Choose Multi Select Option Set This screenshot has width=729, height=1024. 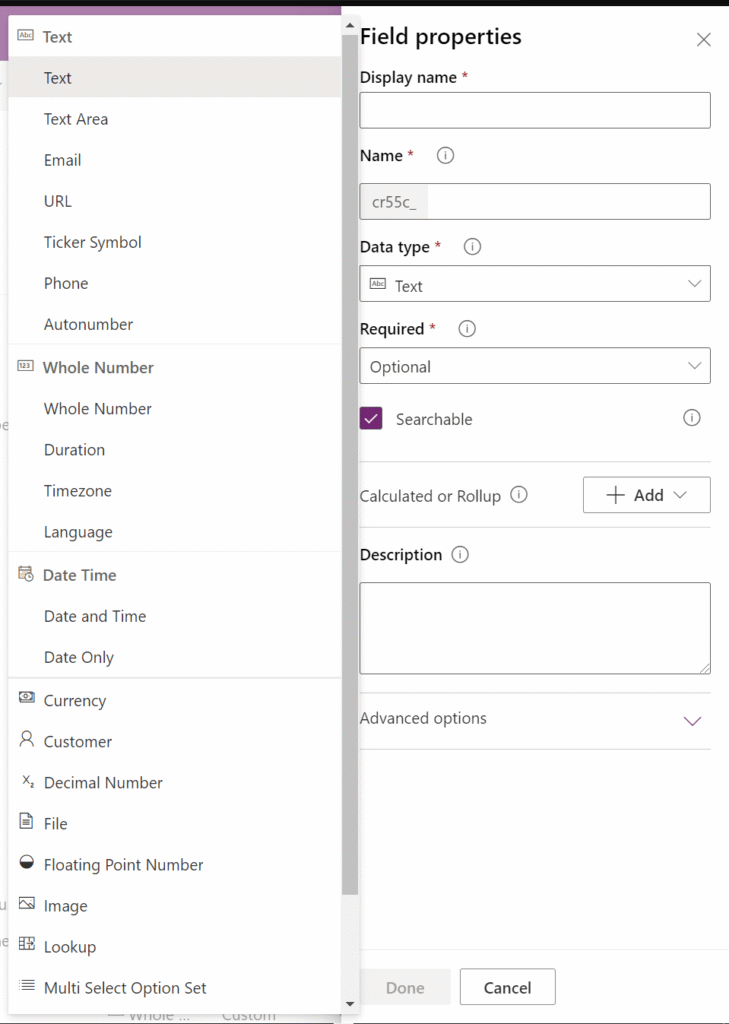coord(174,988)
